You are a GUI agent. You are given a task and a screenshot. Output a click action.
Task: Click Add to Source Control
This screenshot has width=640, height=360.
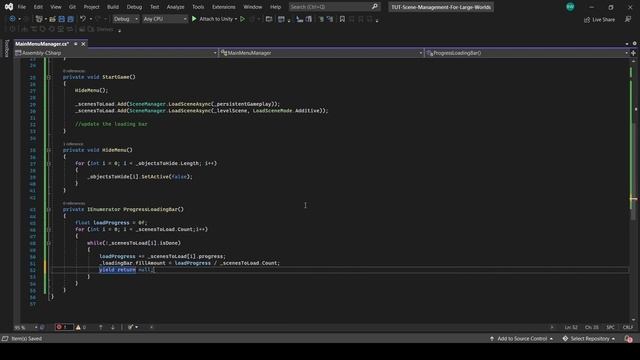pyautogui.click(x=522, y=339)
